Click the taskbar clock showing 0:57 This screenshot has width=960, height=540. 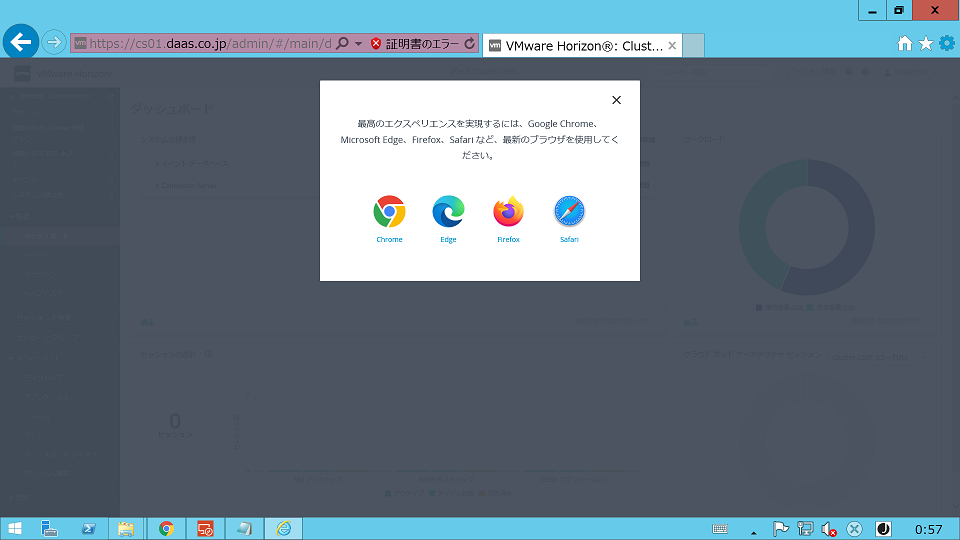click(928, 530)
